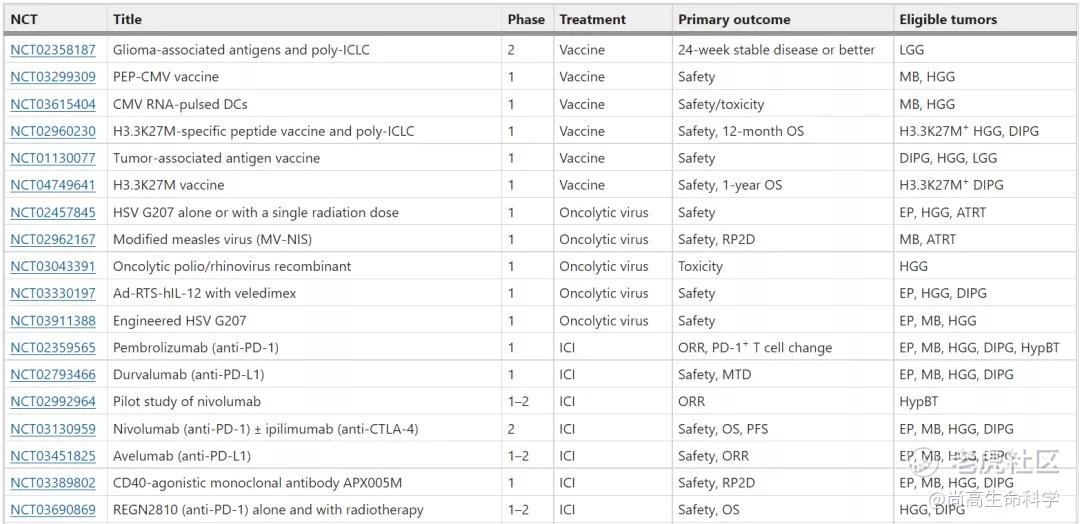Open the NCT03043391 trial link
This screenshot has height=524, width=1080.
pyautogui.click(x=53, y=266)
